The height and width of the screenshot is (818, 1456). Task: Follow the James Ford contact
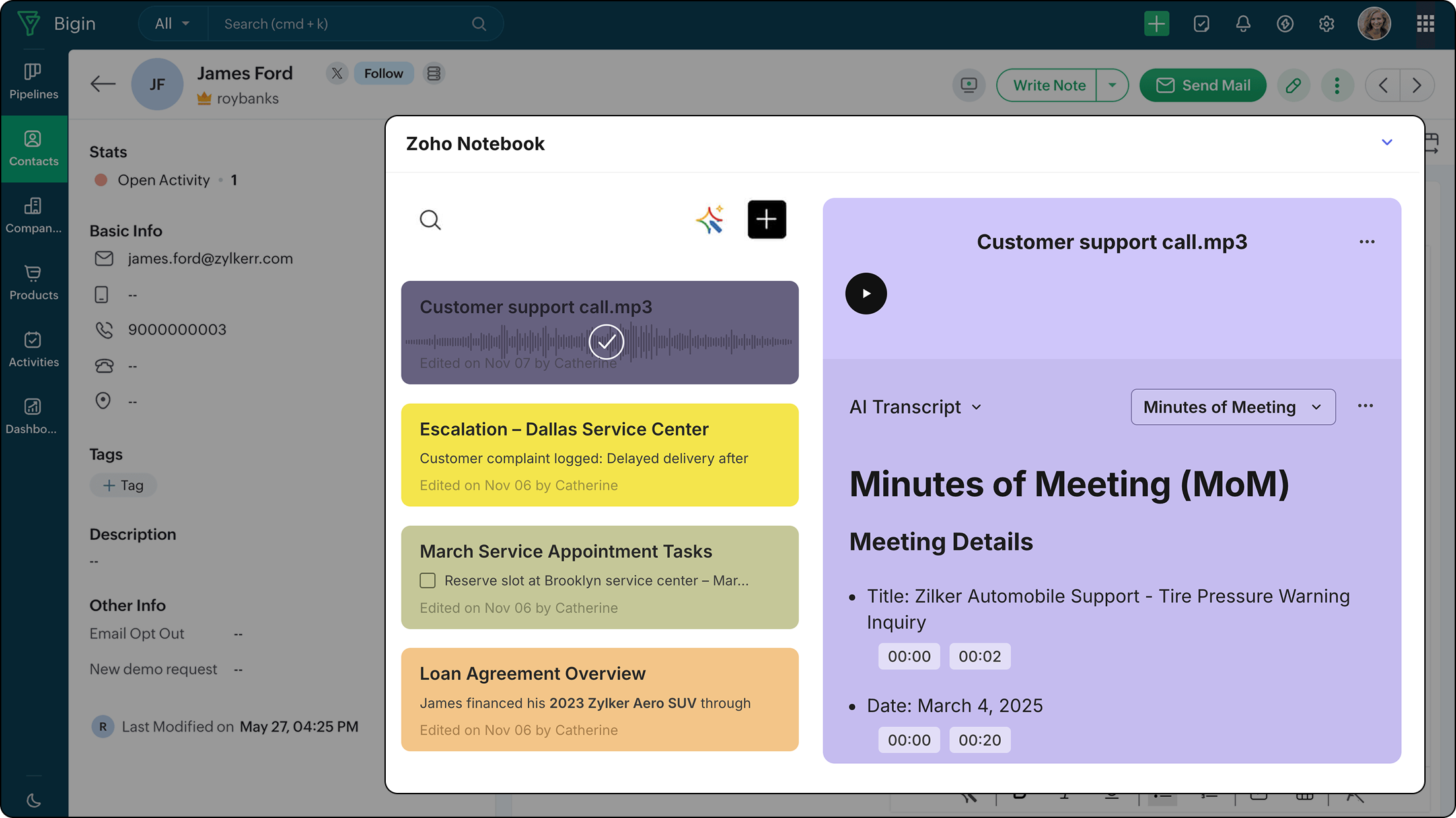[384, 73]
